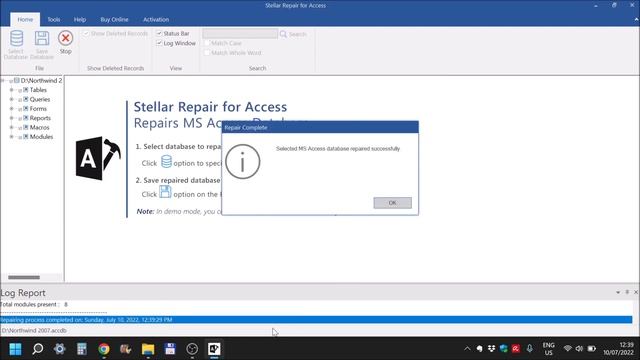
Task: Click the battery tray icon
Action: (591, 349)
